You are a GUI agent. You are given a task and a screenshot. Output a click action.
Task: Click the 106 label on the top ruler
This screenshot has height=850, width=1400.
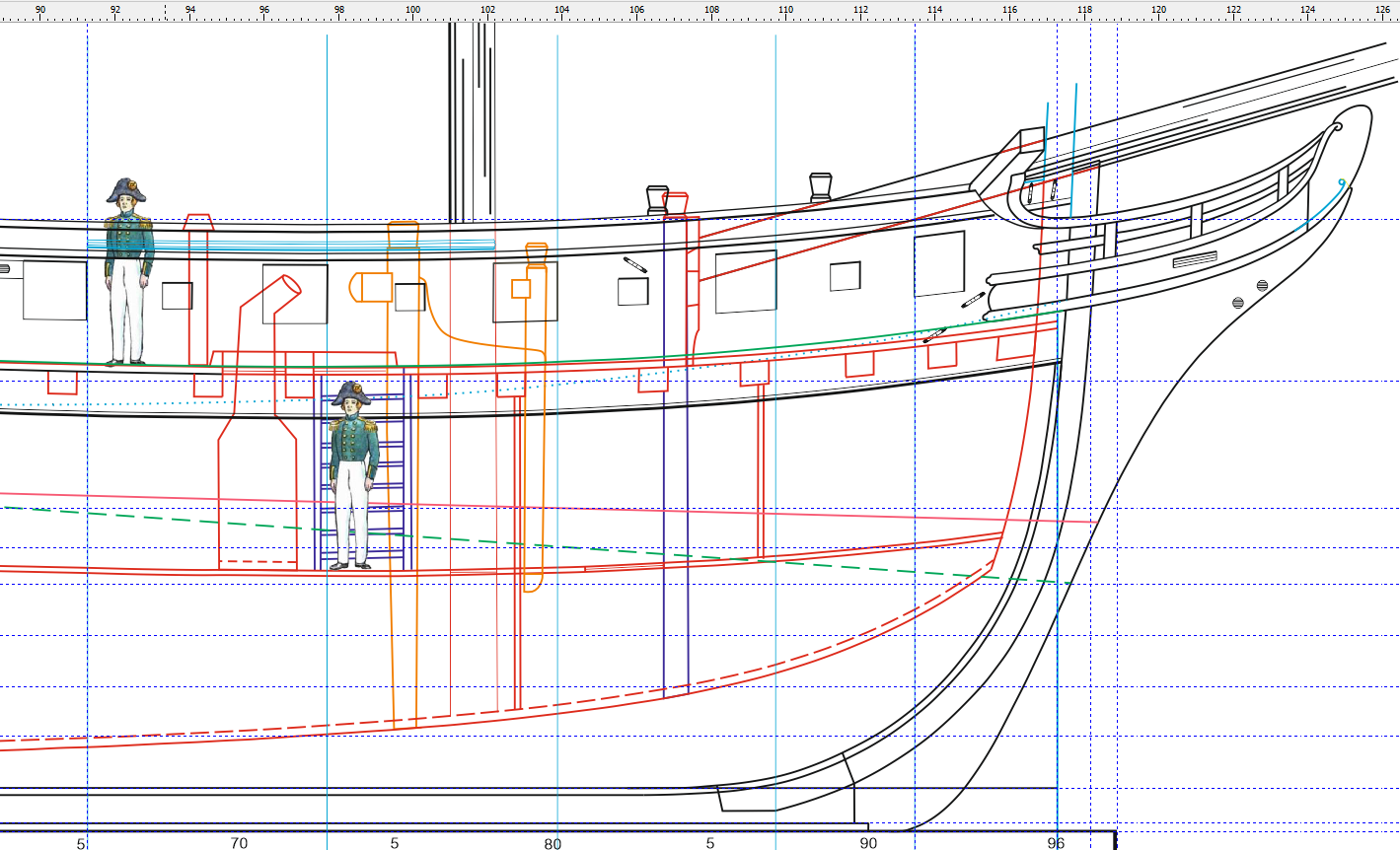pyautogui.click(x=636, y=10)
